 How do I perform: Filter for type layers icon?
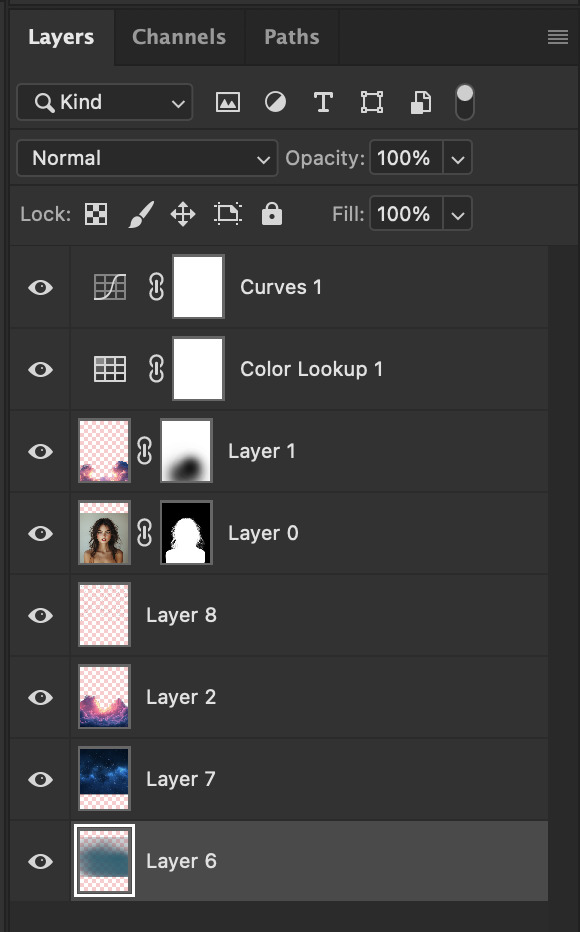[x=323, y=102]
